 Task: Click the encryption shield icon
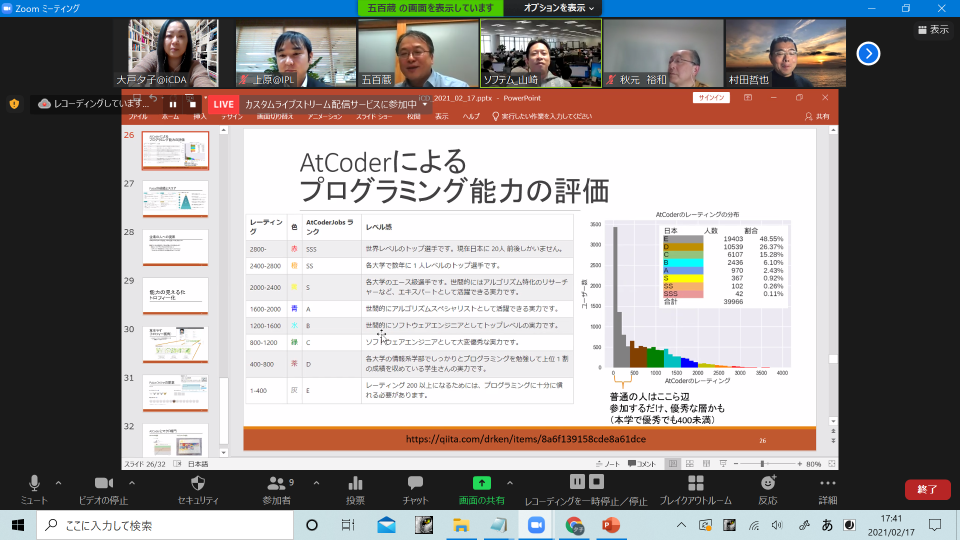click(x=14, y=103)
